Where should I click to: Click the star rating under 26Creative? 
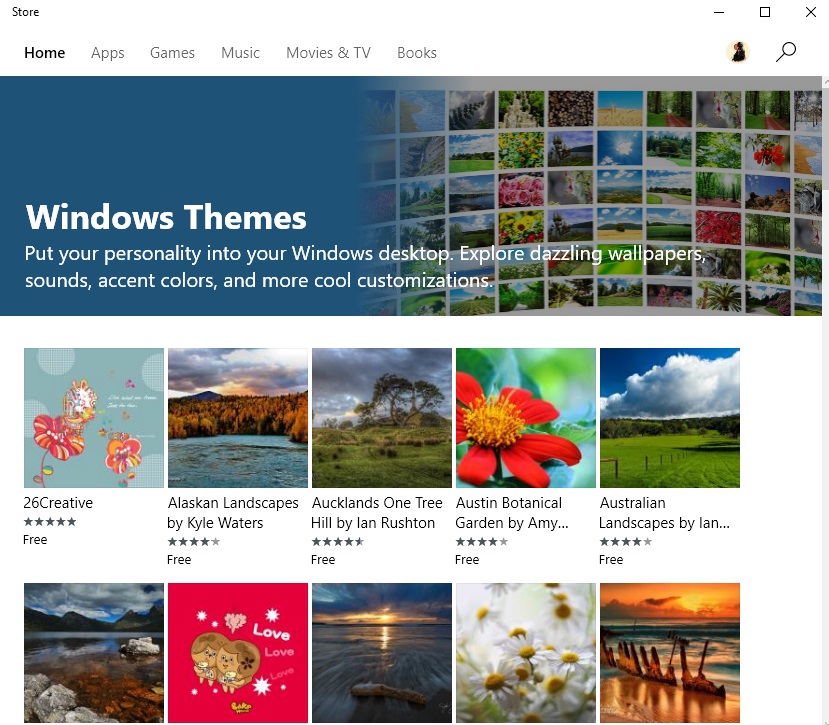[x=50, y=522]
